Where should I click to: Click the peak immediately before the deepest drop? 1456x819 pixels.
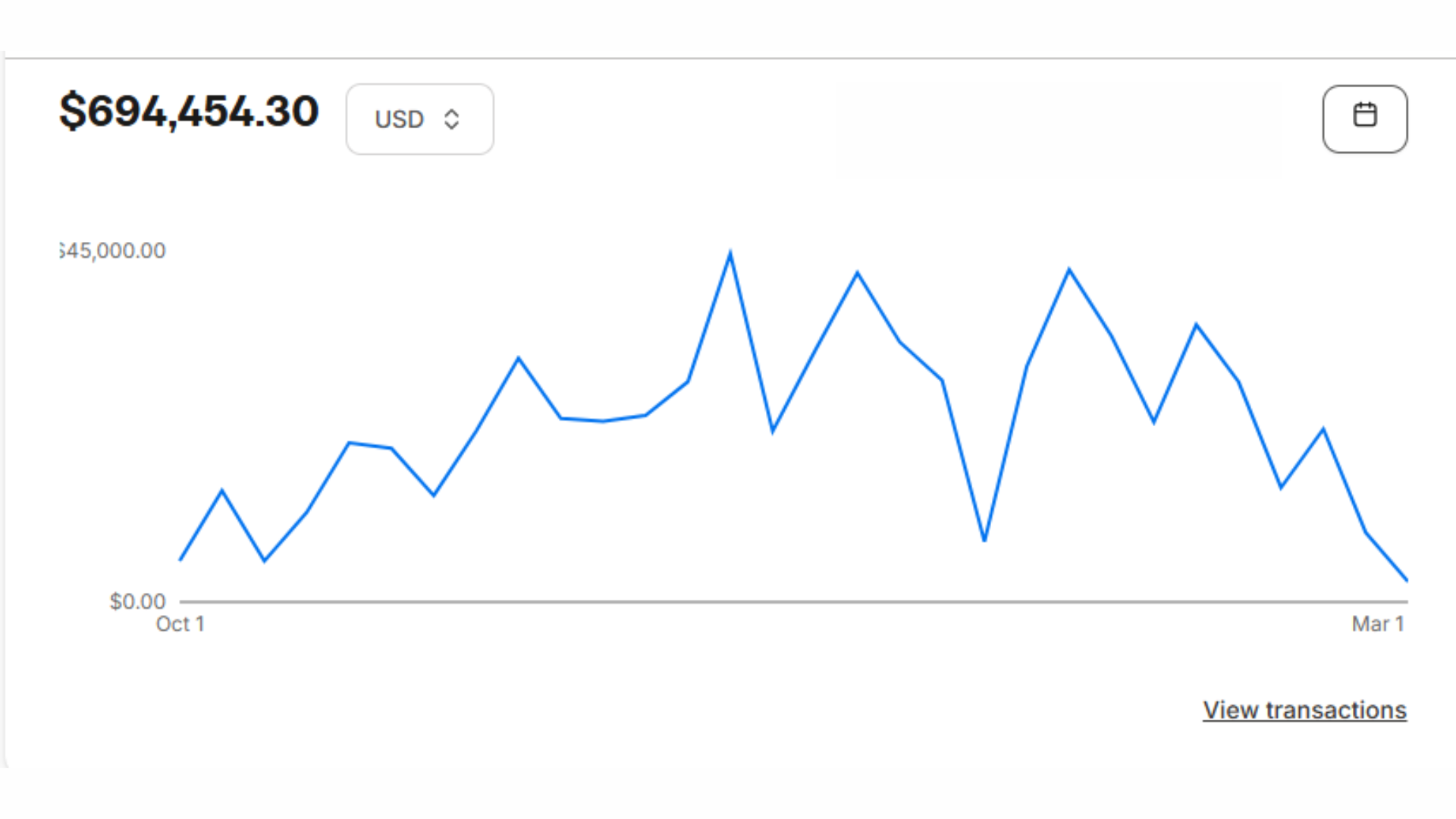click(858, 273)
